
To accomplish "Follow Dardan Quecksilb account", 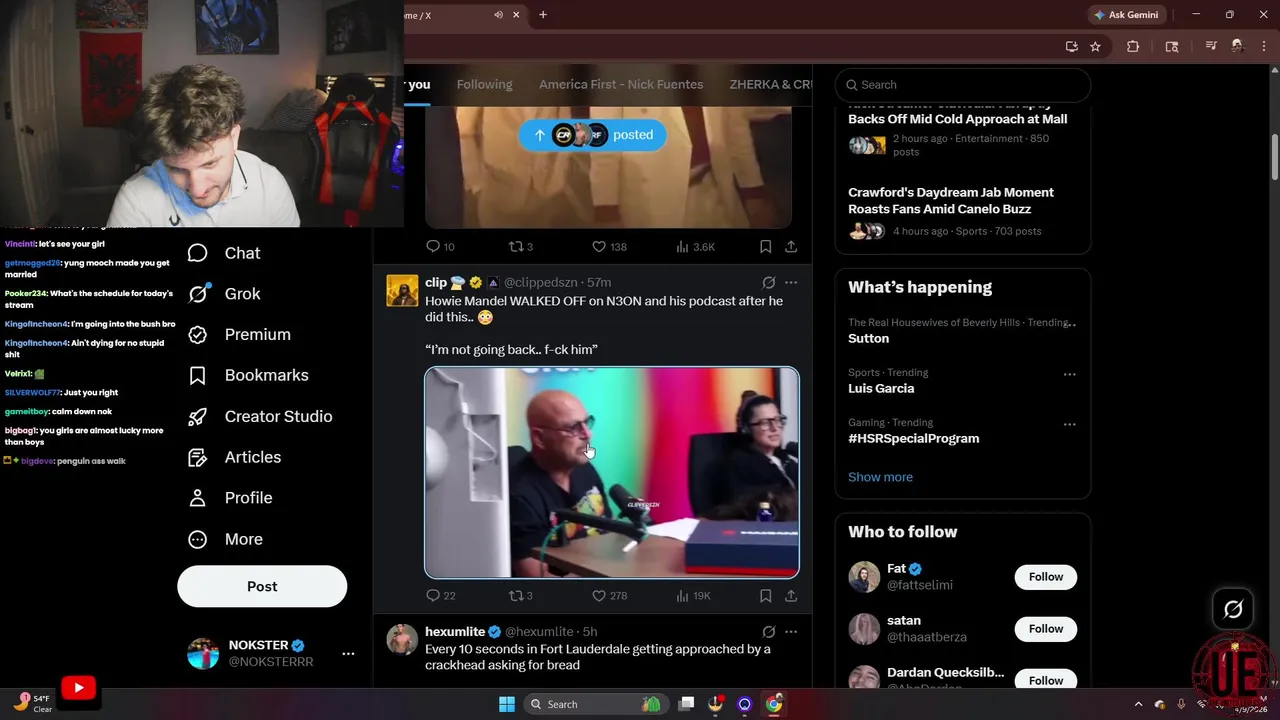I will point(1046,680).
